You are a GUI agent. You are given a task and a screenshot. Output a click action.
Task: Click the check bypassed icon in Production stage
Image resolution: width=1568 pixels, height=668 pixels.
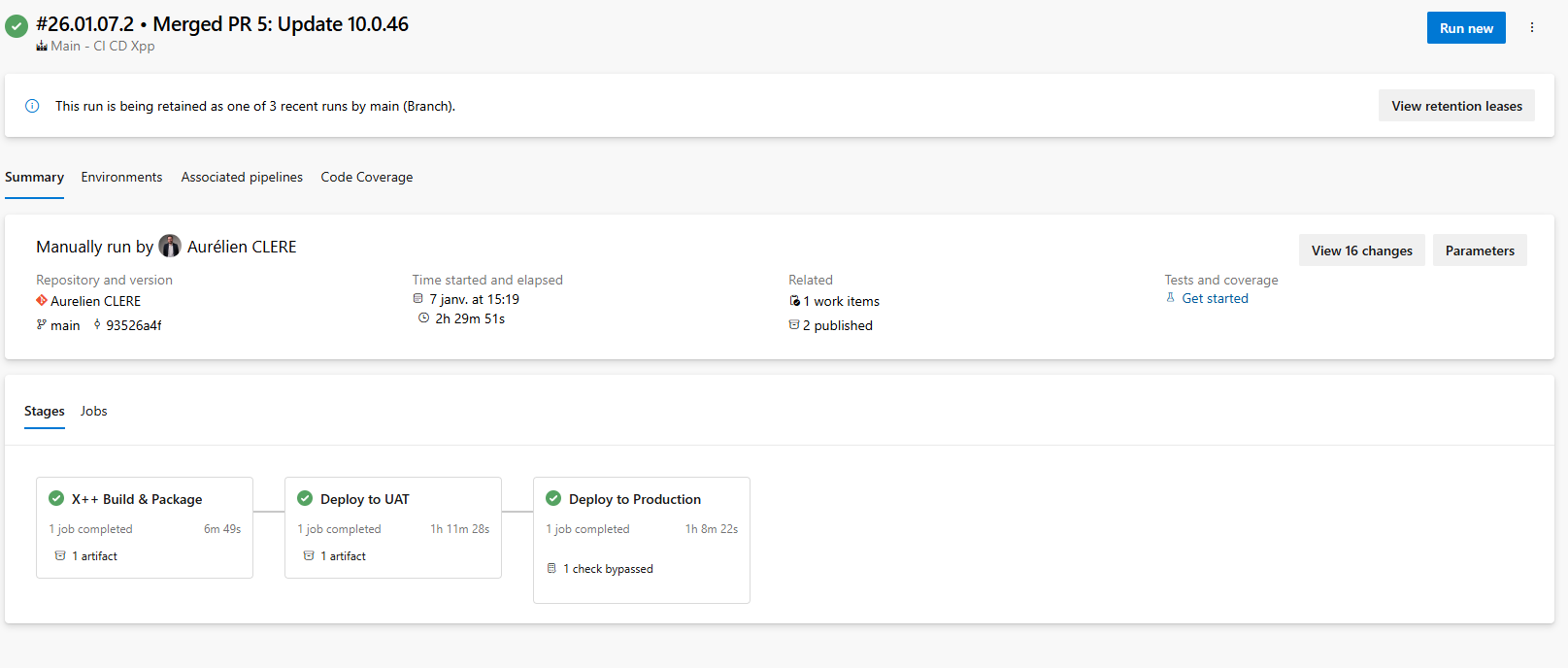551,569
